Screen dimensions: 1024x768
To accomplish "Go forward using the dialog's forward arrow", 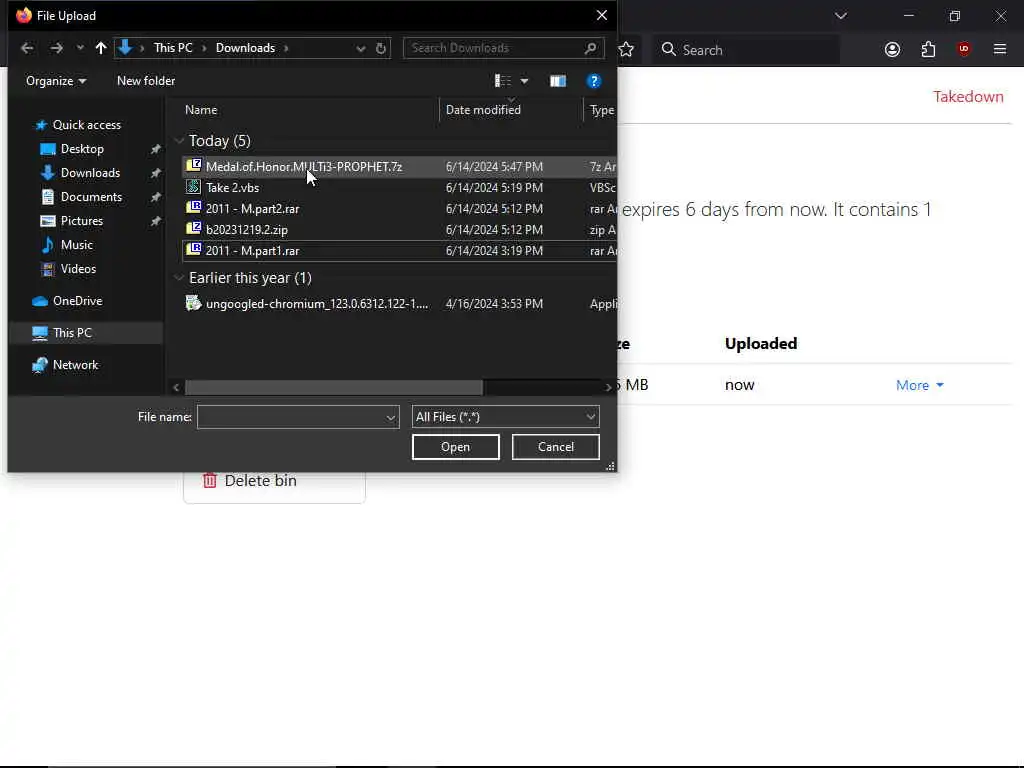I will point(57,48).
